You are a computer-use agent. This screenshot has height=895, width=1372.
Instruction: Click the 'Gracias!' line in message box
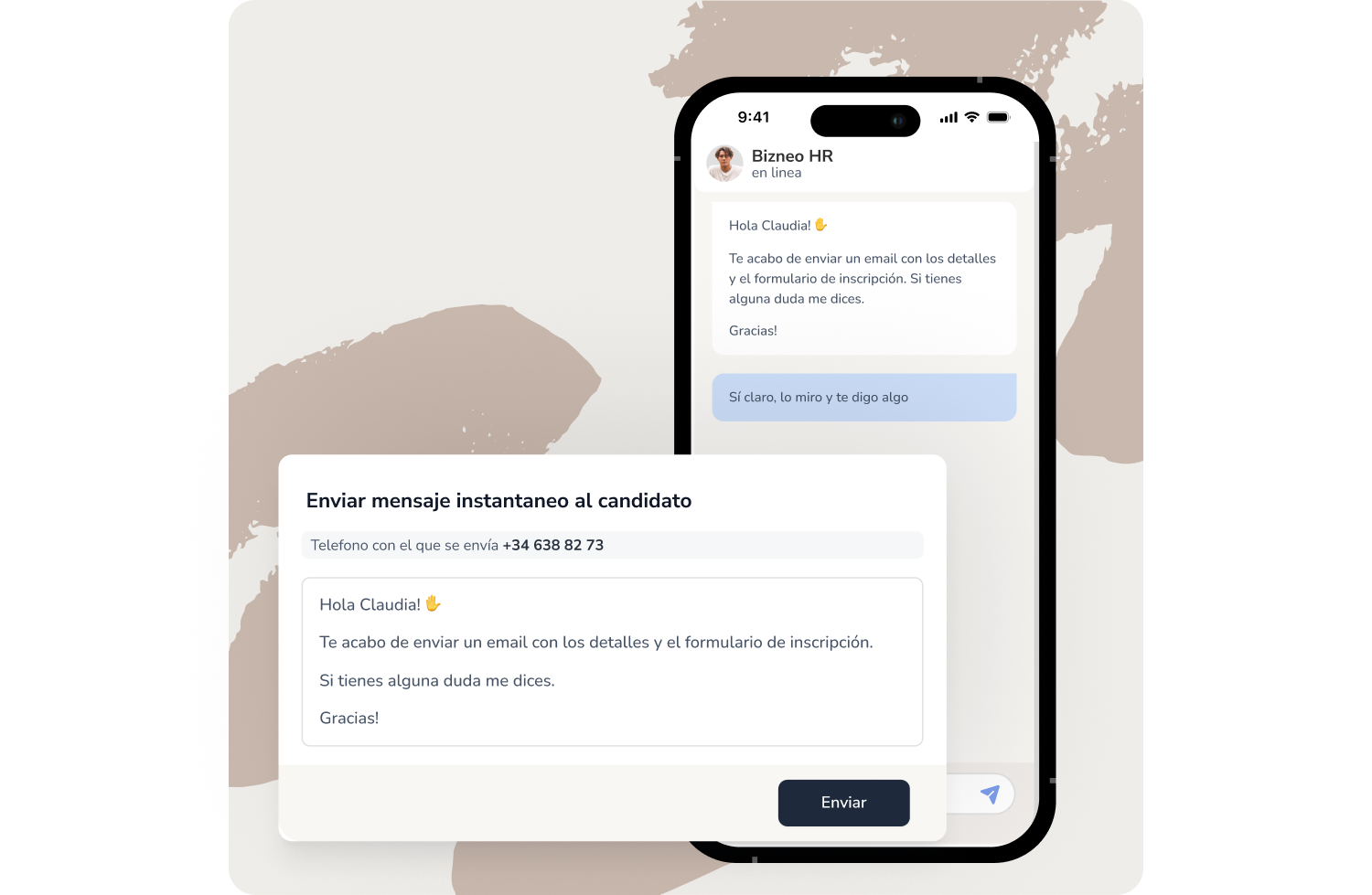349,719
